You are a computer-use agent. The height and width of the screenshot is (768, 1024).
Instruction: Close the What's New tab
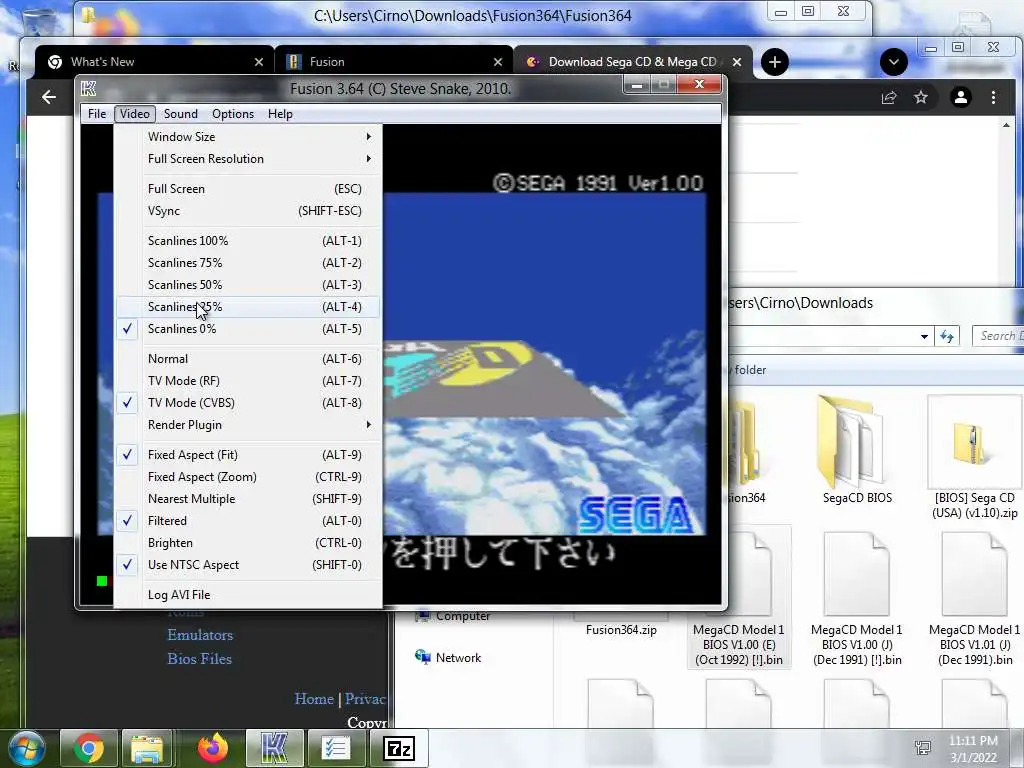pos(259,62)
